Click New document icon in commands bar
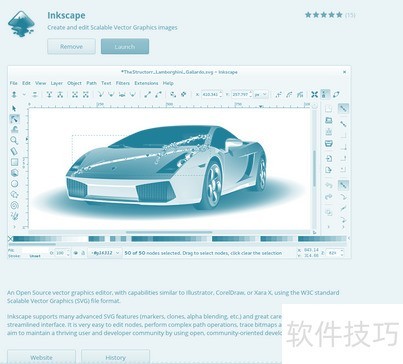The height and width of the screenshot is (364, 403). pyautogui.click(x=328, y=109)
